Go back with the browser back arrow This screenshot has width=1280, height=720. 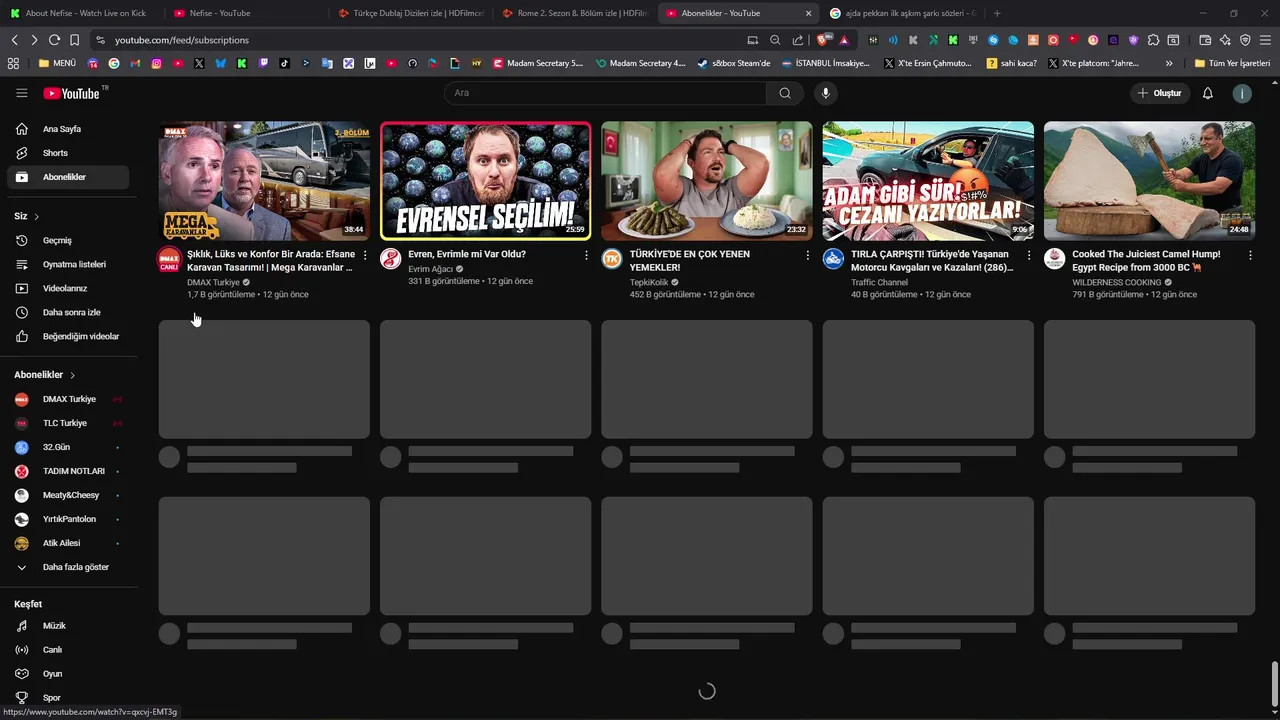[14, 40]
